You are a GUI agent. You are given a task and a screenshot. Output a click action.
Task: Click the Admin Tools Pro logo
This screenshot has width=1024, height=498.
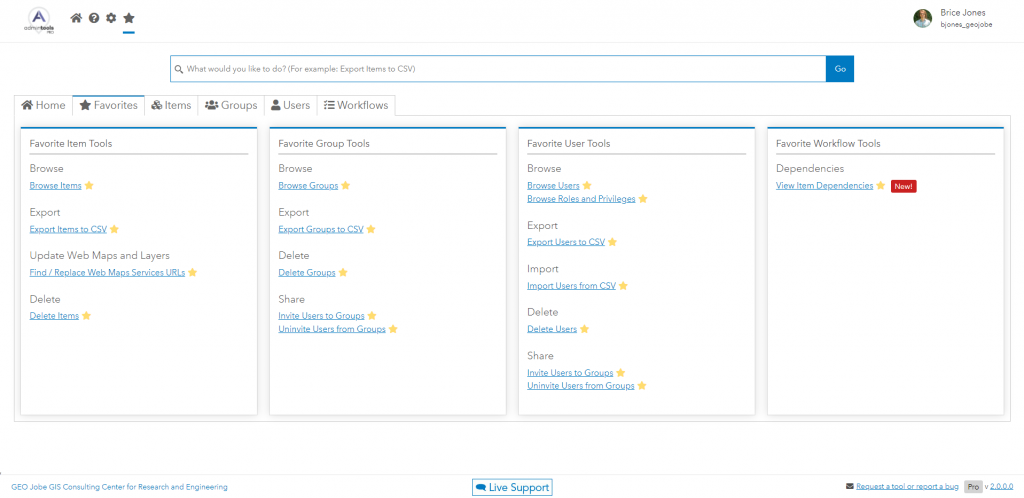tap(39, 20)
